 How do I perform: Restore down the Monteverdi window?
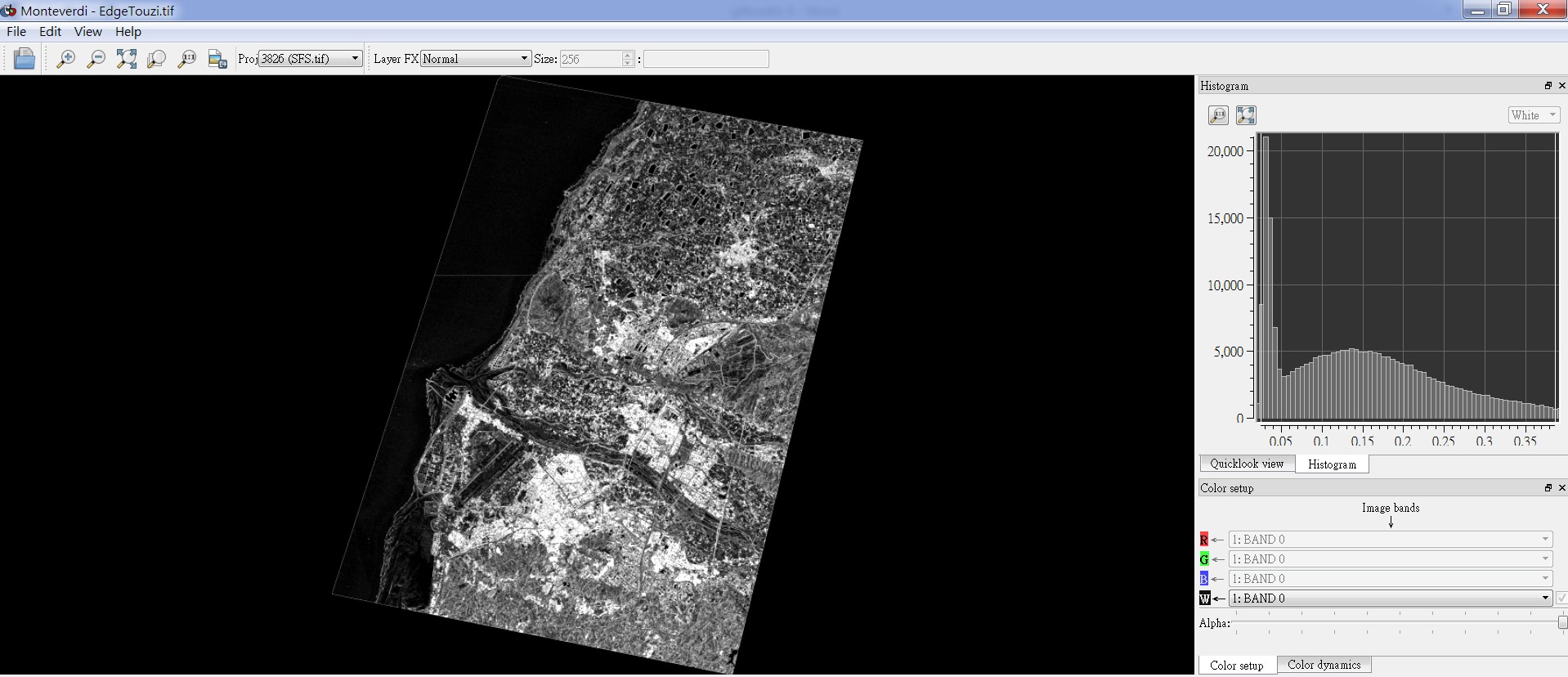click(x=1504, y=10)
